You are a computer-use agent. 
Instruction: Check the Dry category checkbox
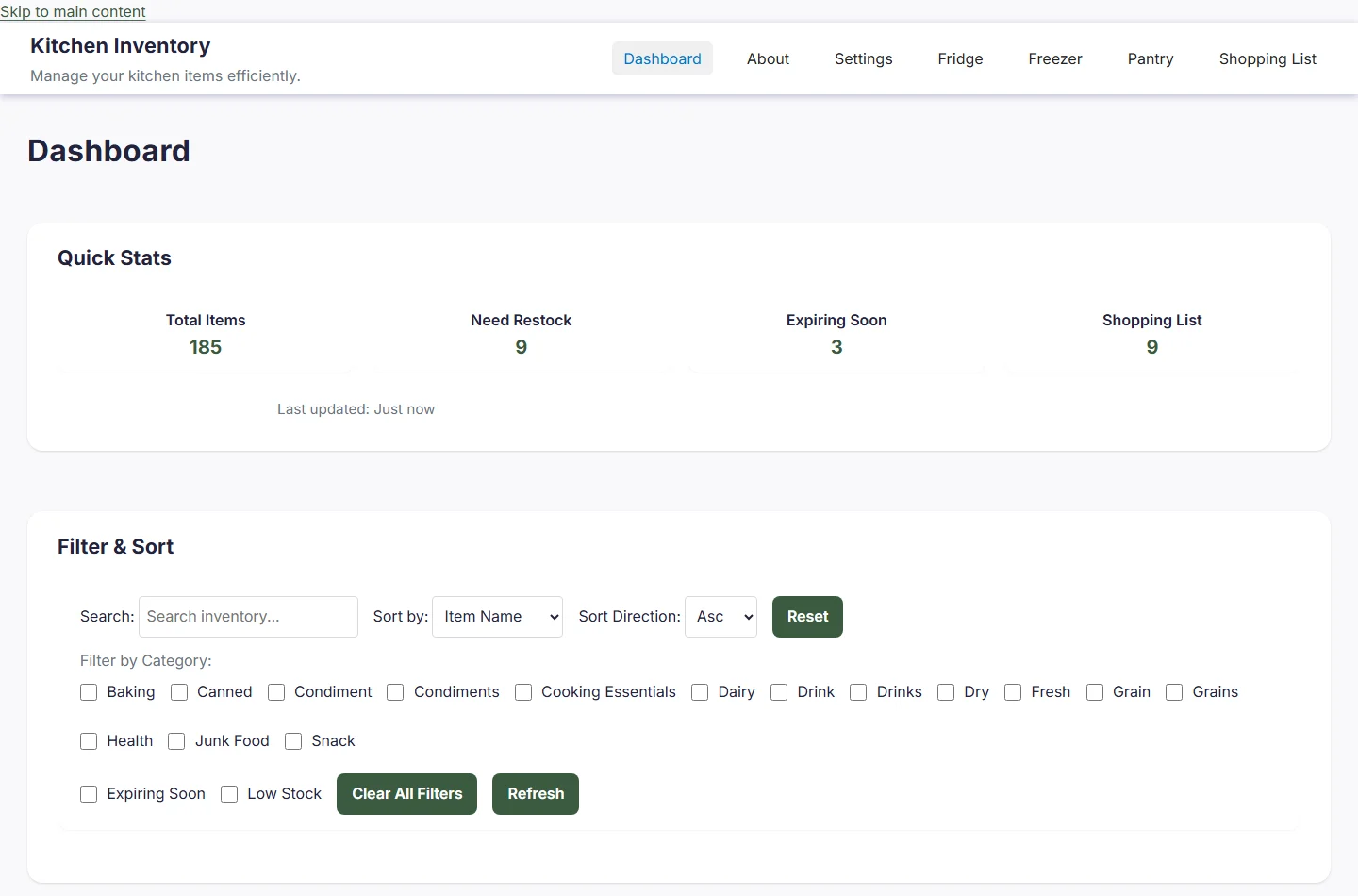coord(946,692)
